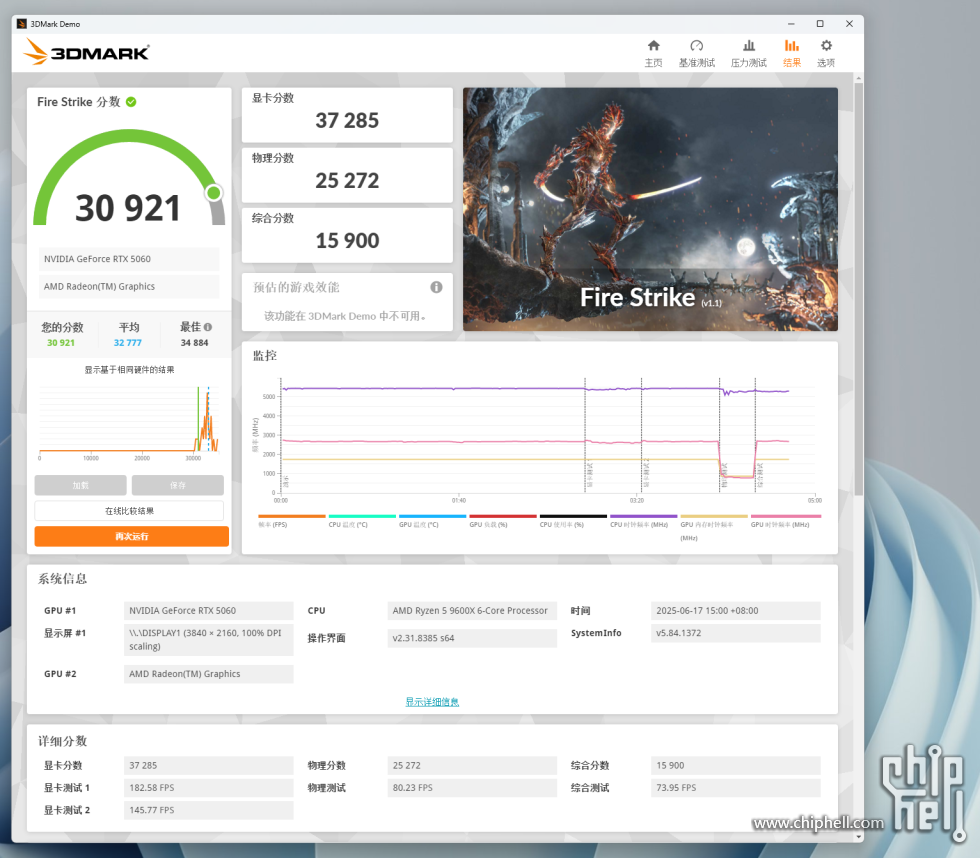980x858 pixels.
Task: Click 您的分数 value 30 921
Action: 61,342
